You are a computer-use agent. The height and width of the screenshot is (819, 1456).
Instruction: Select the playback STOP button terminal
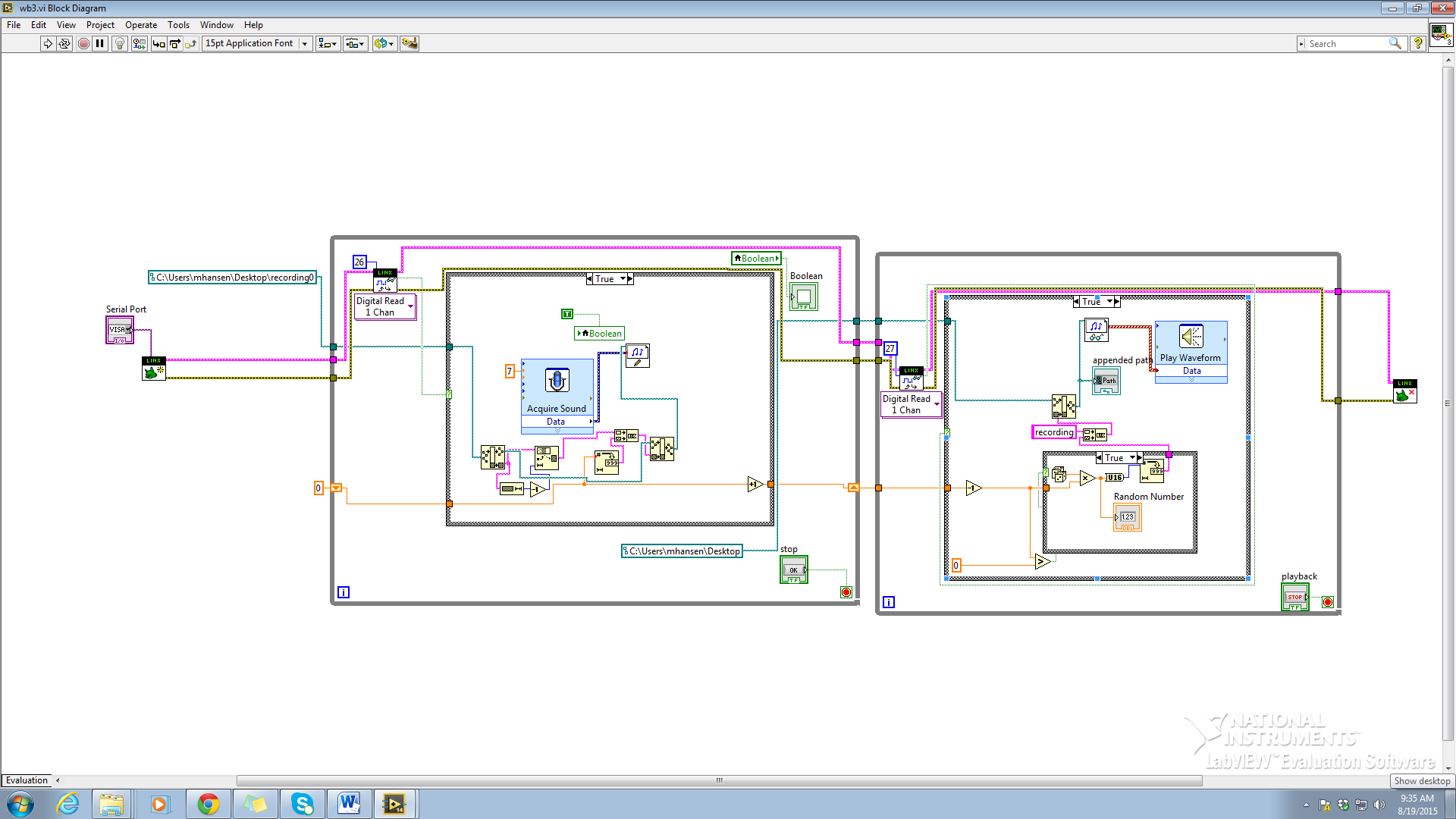[1295, 597]
